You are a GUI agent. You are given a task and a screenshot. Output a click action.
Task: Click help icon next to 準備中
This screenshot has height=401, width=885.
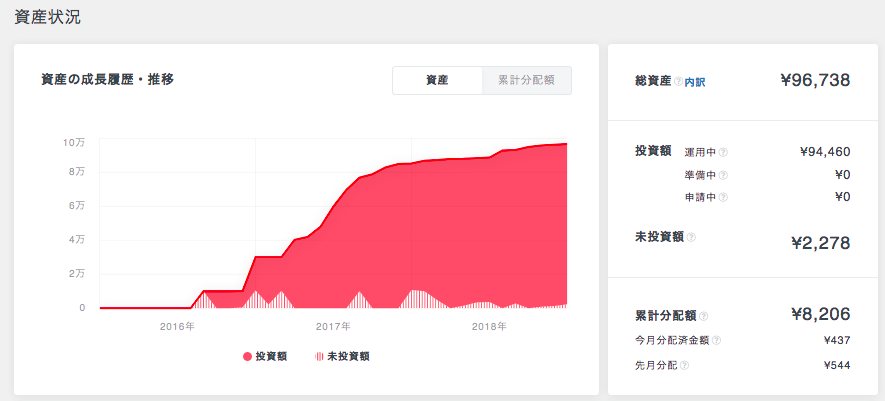(723, 175)
